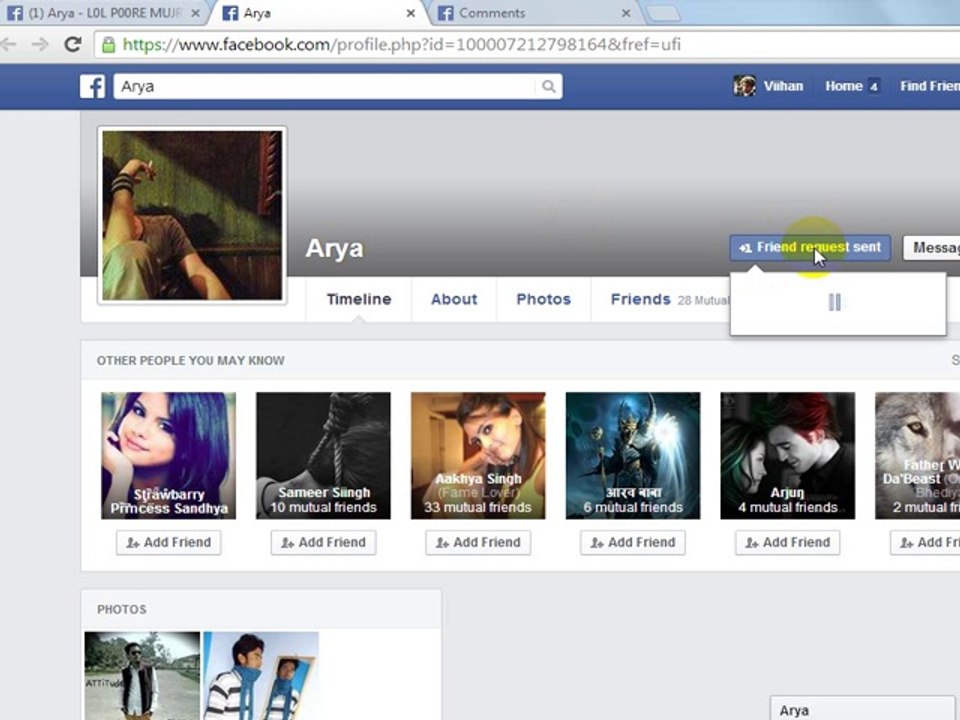Image resolution: width=960 pixels, height=720 pixels.
Task: Close the Comments tab
Action: (x=626, y=13)
